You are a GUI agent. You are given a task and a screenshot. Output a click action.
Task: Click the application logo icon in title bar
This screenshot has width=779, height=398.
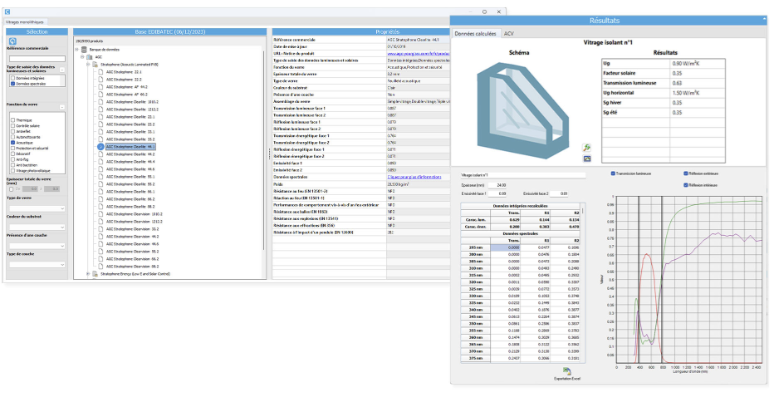click(7, 11)
